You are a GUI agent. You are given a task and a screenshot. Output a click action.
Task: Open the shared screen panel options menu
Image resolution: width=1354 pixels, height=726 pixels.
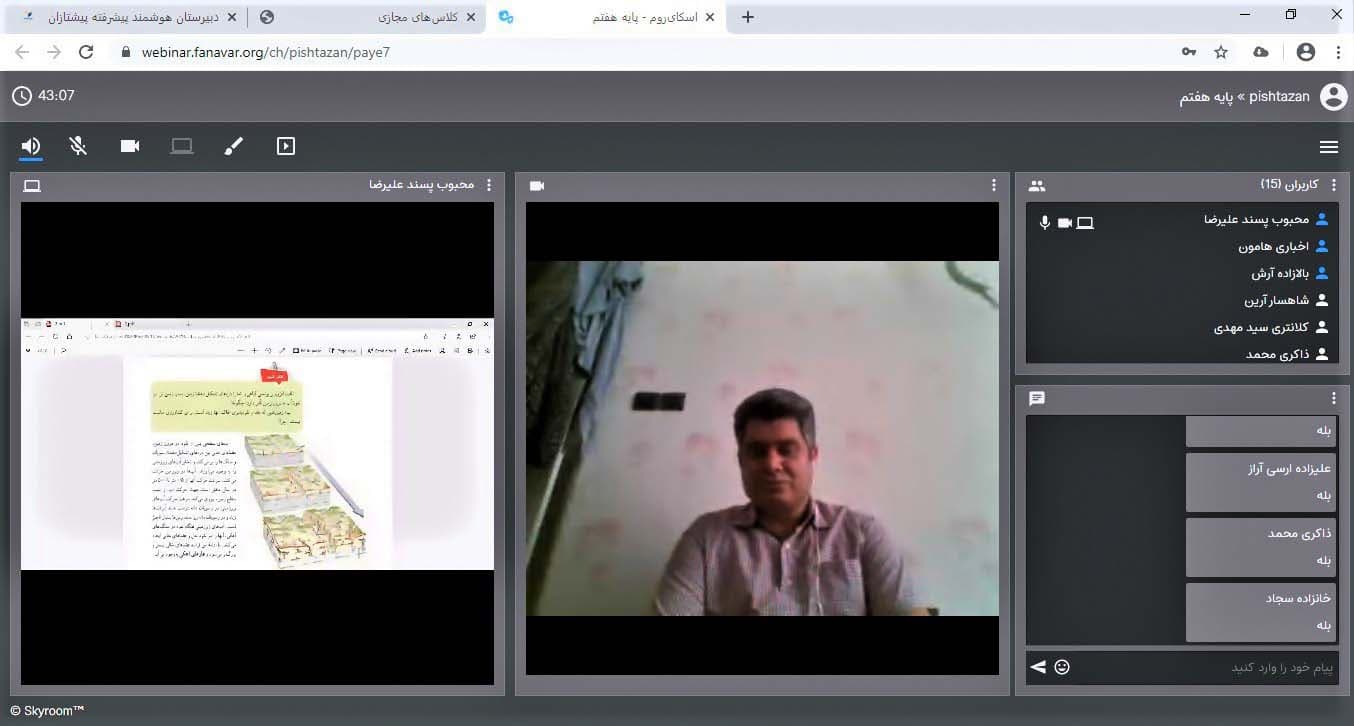pyautogui.click(x=488, y=185)
